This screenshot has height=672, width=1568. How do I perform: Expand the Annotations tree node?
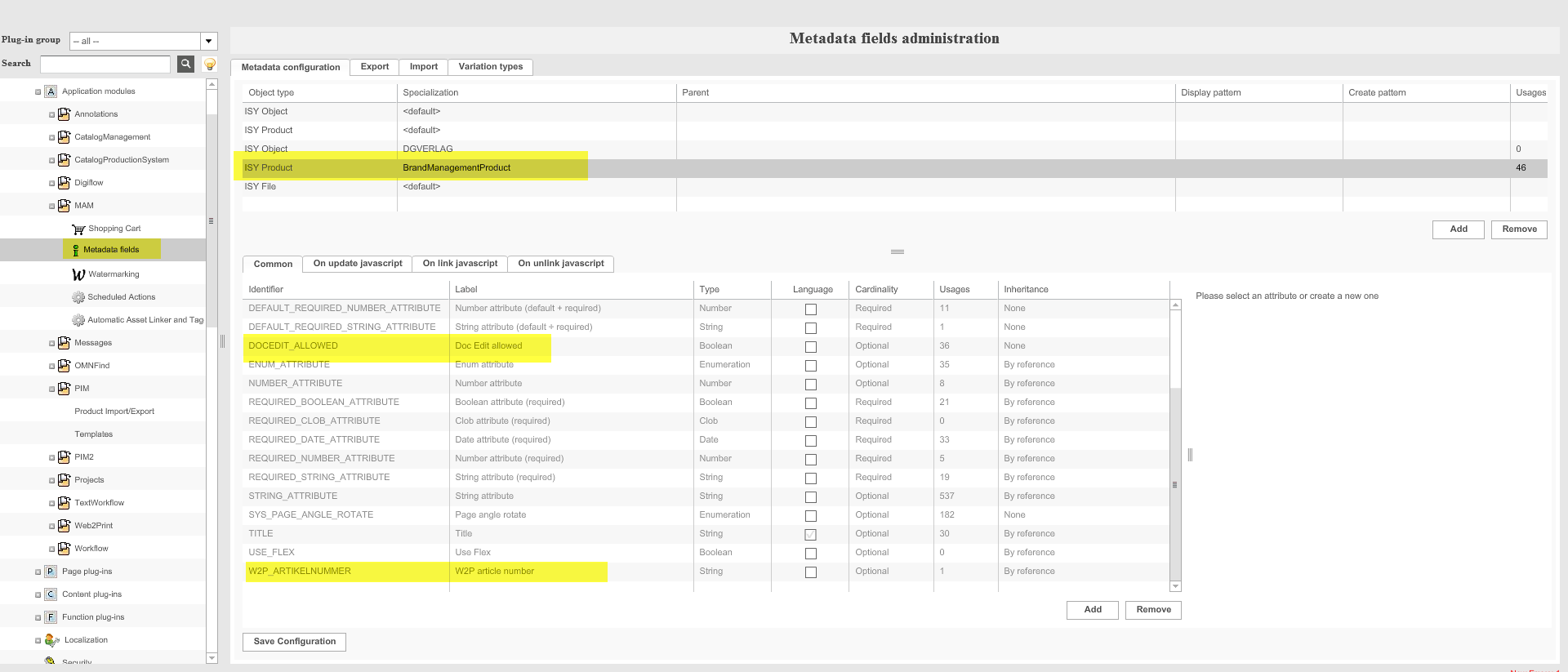(51, 115)
